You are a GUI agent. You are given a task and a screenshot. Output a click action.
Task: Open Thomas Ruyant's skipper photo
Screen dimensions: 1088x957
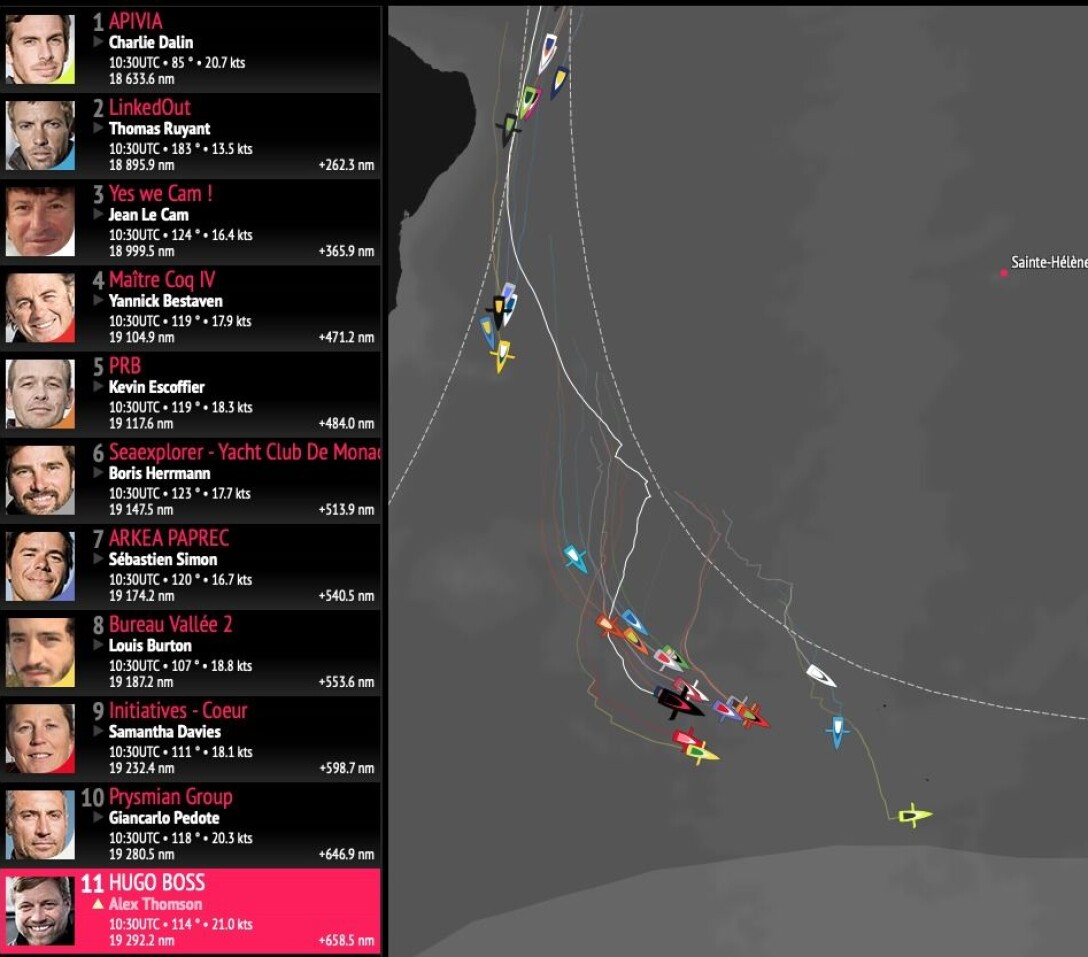pyautogui.click(x=40, y=136)
